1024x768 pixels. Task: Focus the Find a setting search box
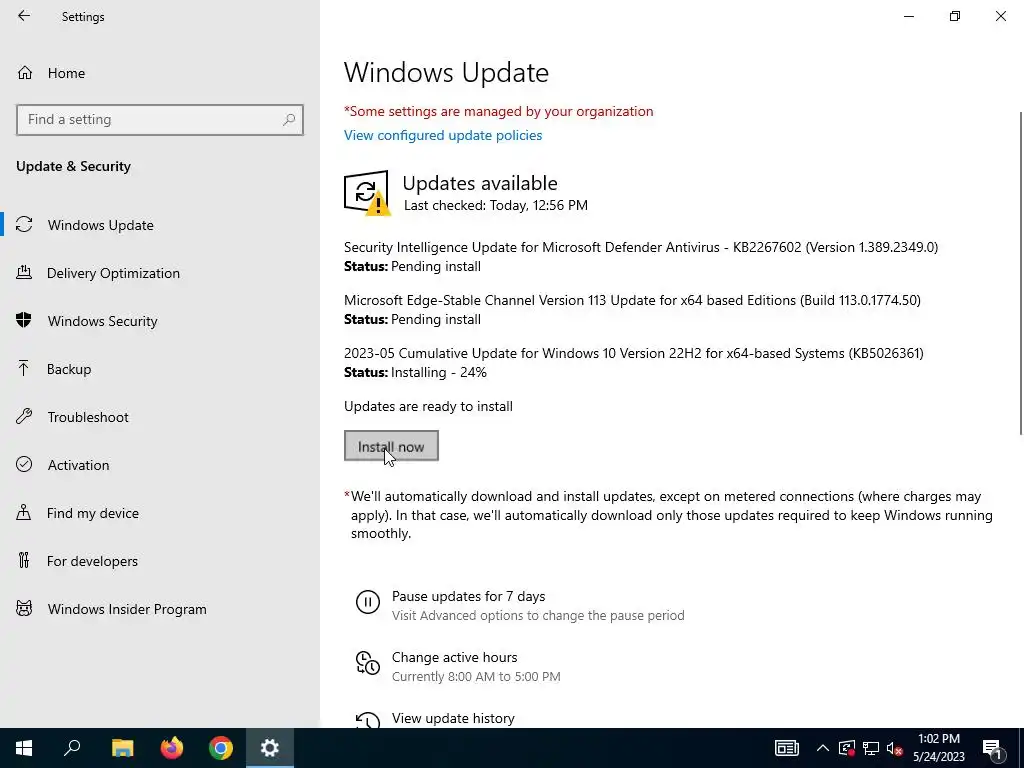coord(160,120)
